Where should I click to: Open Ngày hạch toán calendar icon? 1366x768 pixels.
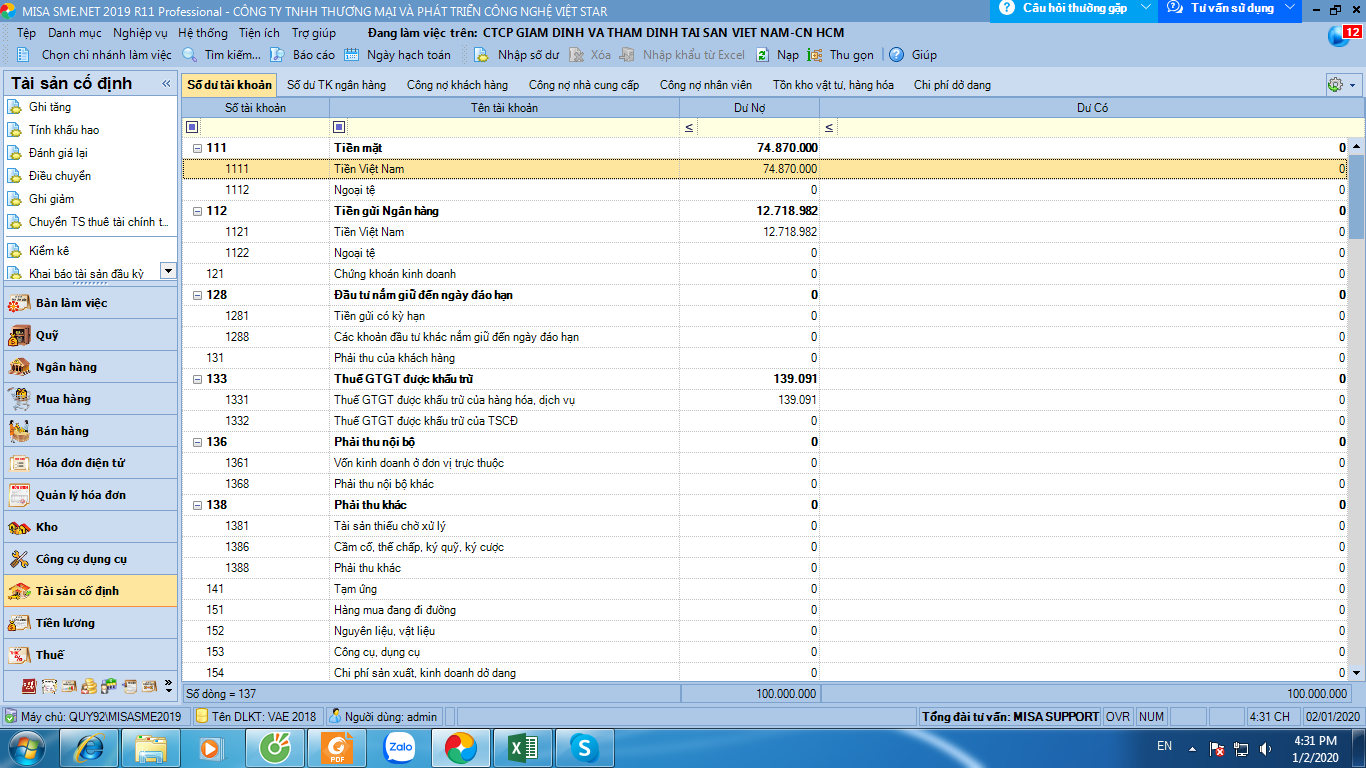pos(352,55)
